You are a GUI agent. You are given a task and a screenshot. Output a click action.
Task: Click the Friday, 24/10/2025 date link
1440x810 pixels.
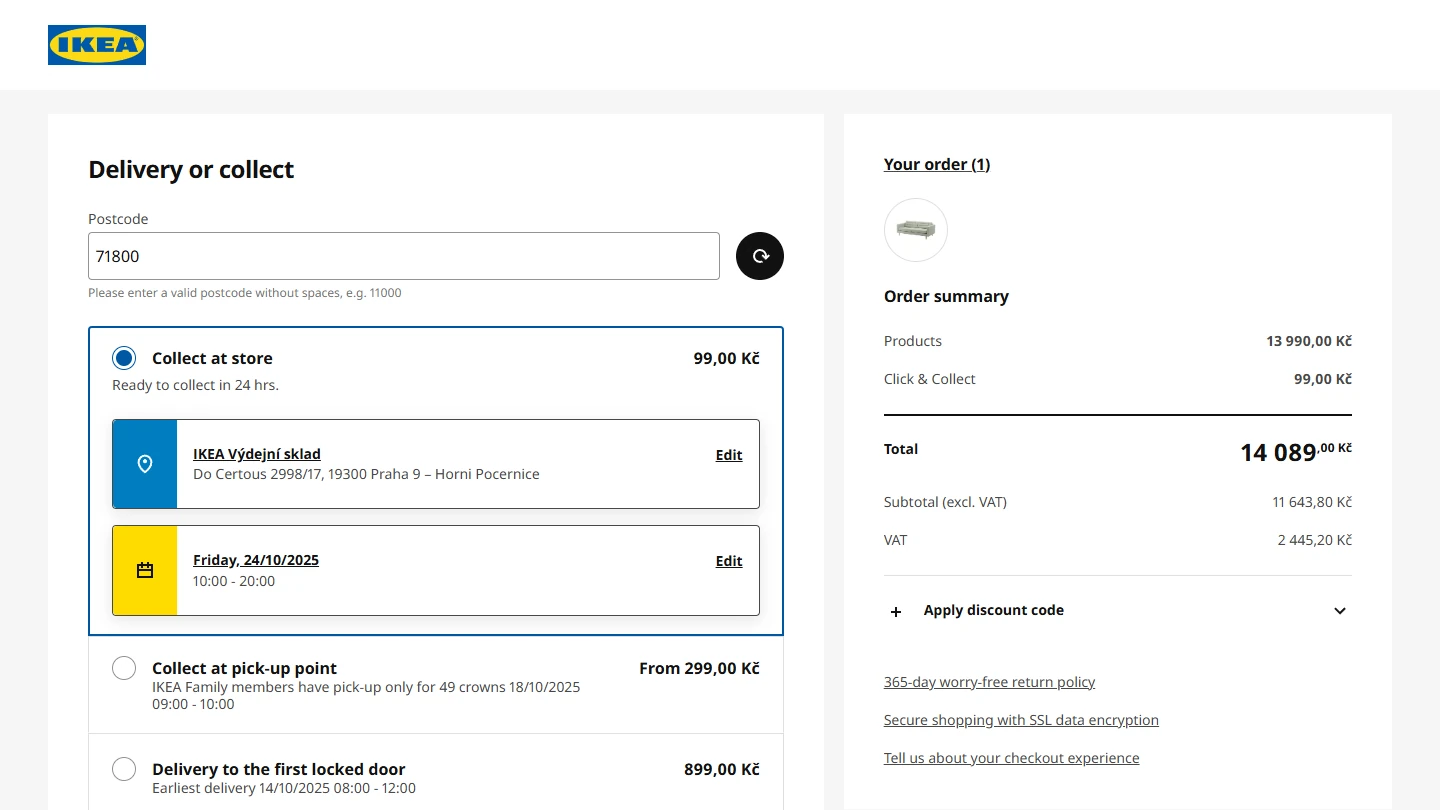[255, 560]
